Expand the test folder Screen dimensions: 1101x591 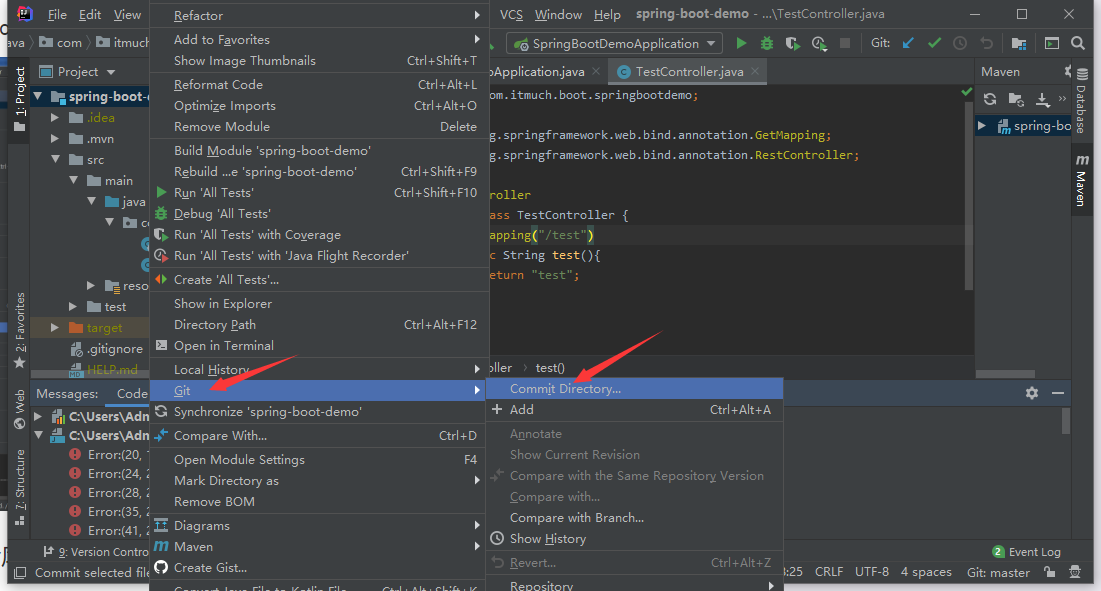[74, 307]
